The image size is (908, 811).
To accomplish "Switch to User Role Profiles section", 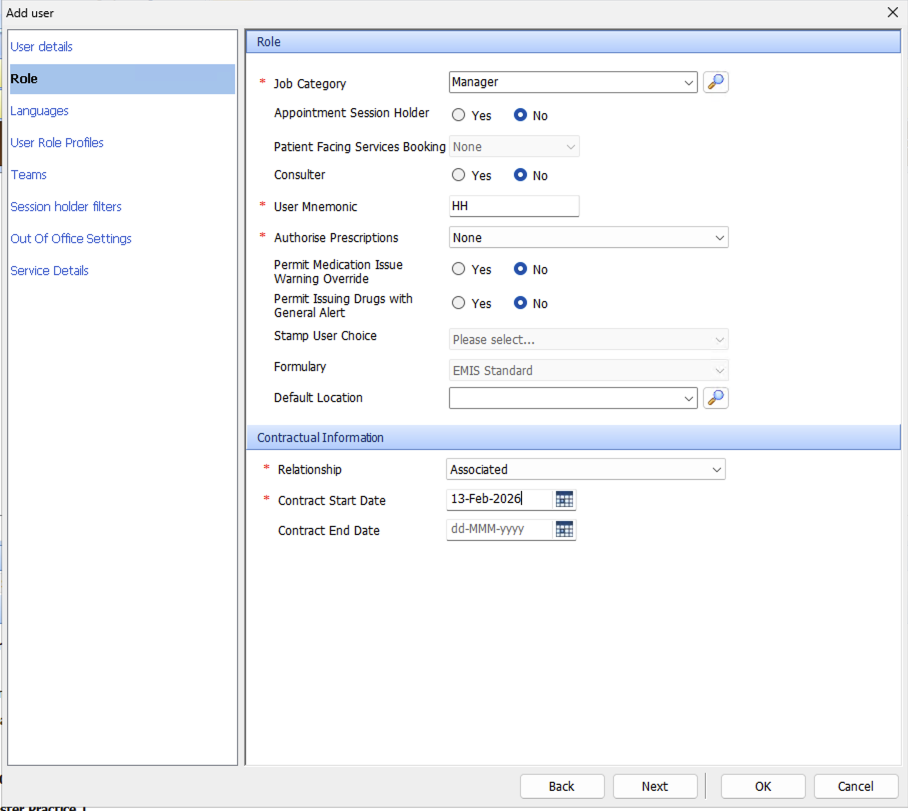I will coord(57,143).
